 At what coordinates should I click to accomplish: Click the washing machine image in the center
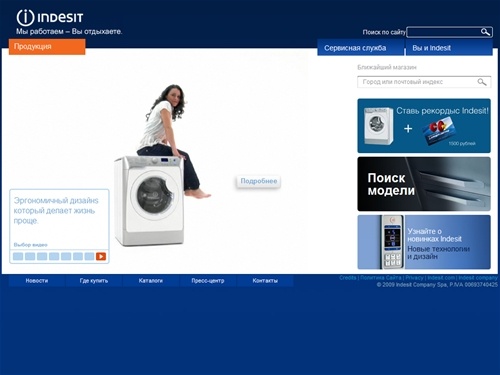(x=149, y=201)
